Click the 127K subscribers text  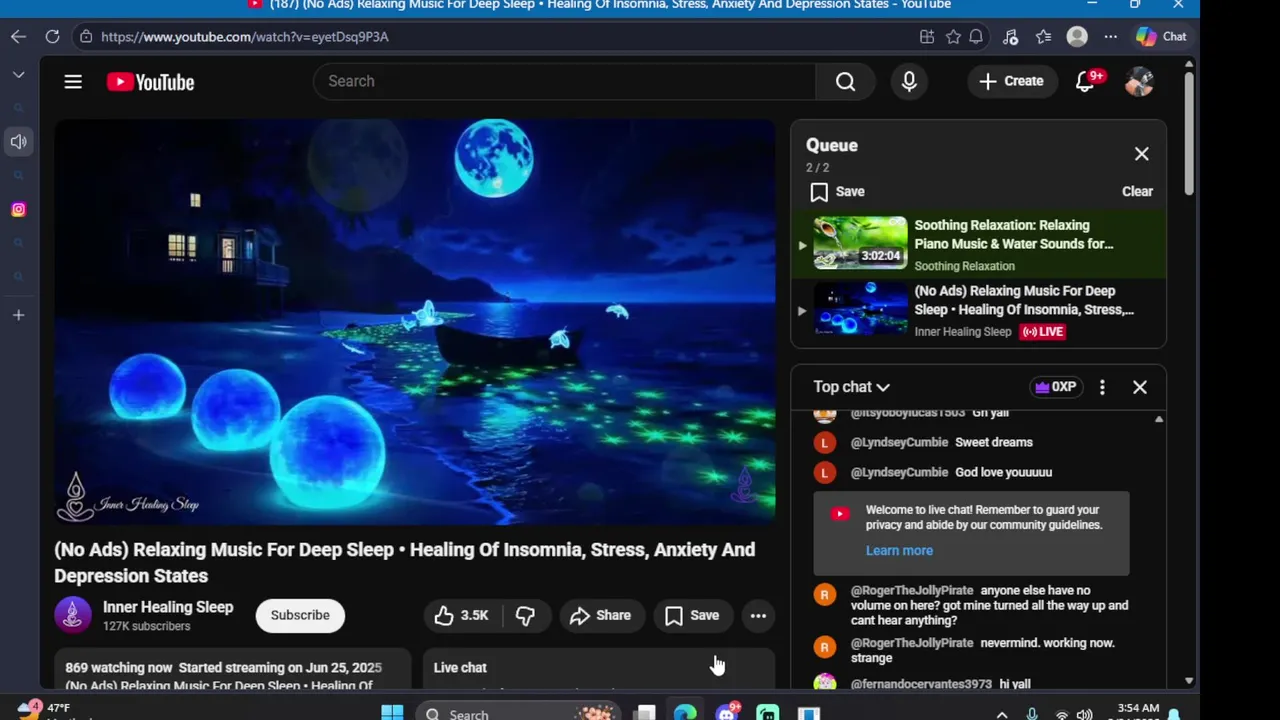(x=146, y=626)
